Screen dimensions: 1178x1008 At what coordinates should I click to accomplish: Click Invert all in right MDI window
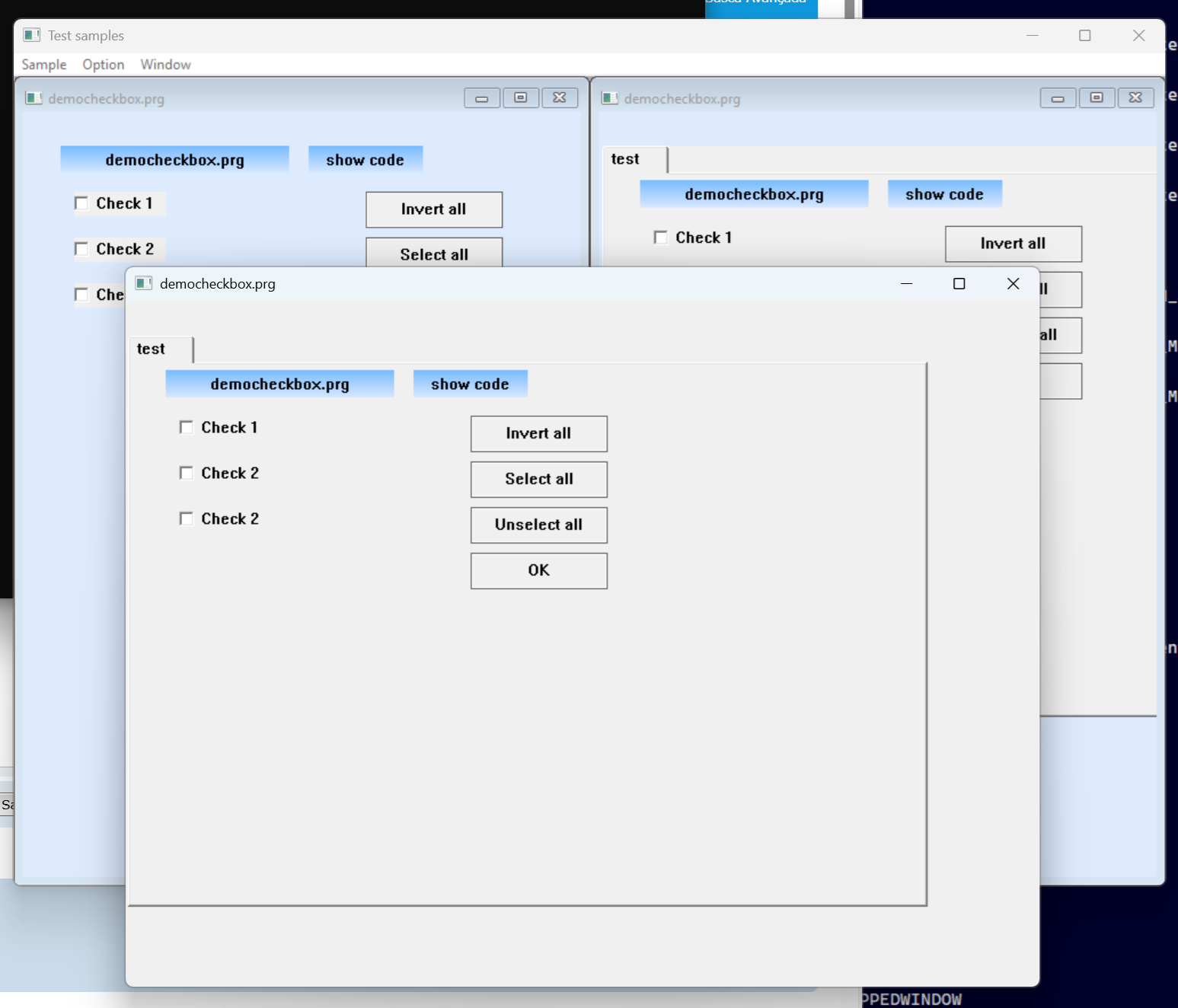(1014, 244)
